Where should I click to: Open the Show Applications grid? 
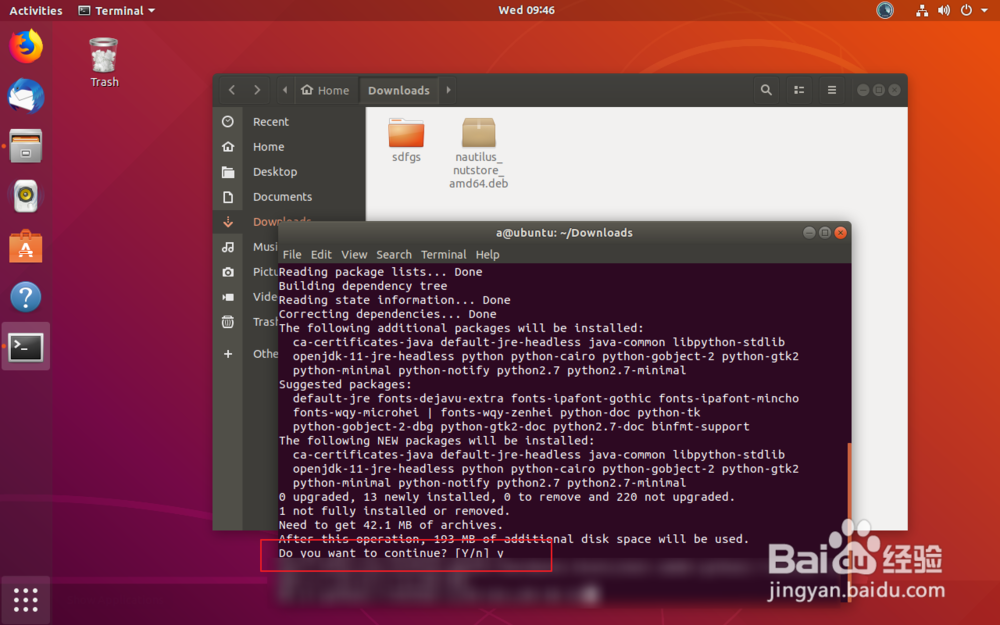pyautogui.click(x=25, y=599)
